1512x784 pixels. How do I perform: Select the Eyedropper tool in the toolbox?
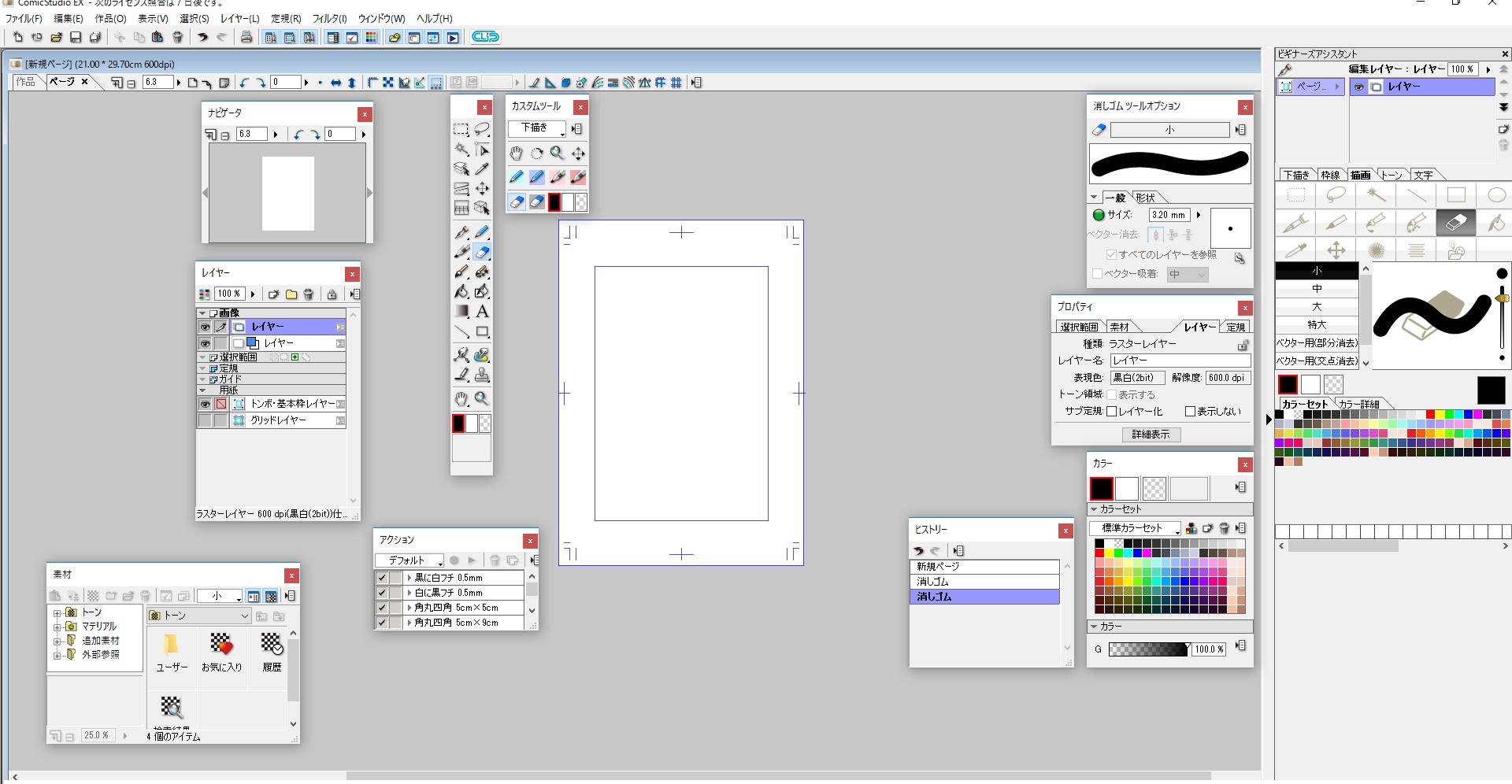(482, 168)
